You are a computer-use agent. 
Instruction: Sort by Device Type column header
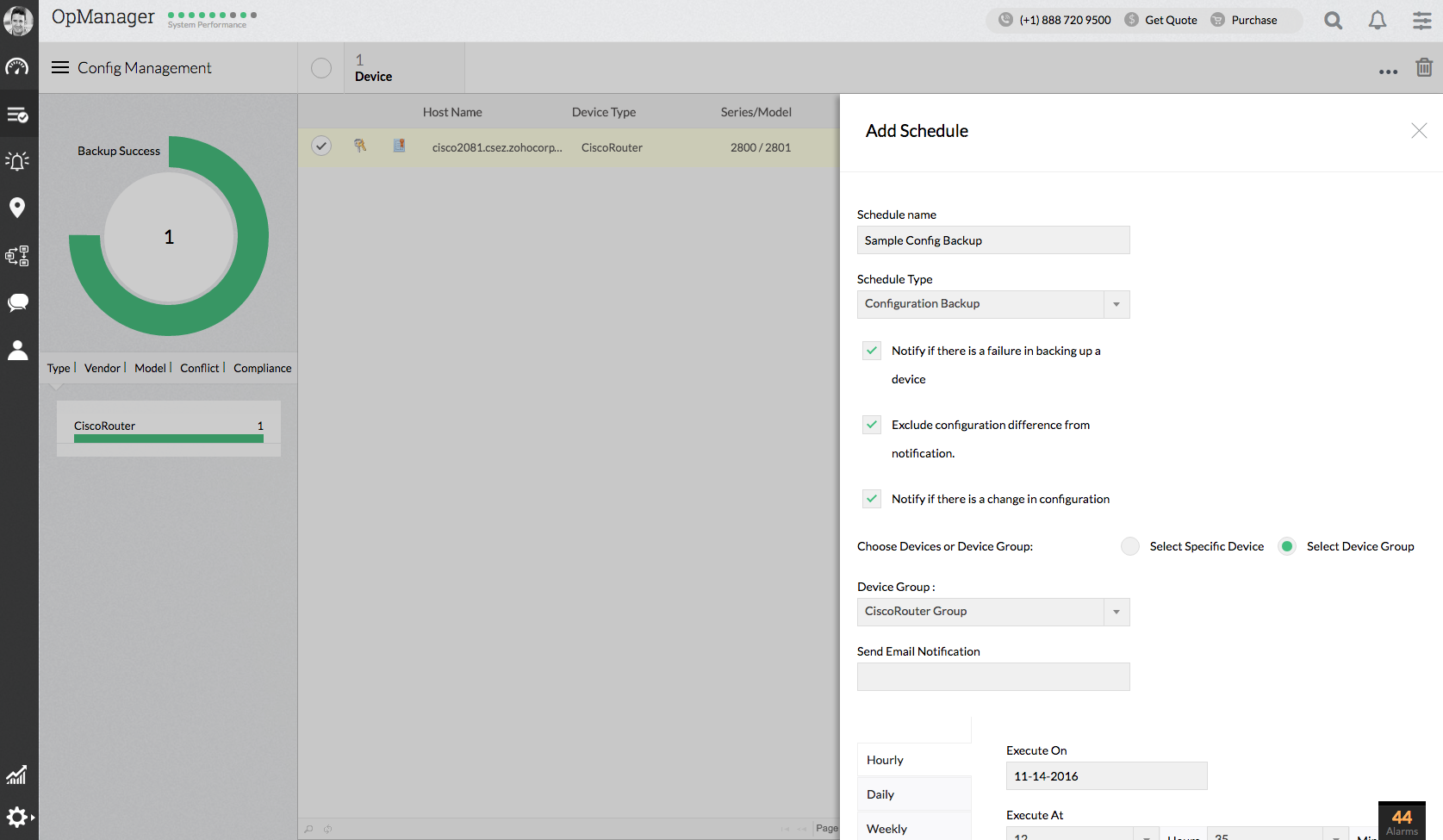(x=604, y=112)
